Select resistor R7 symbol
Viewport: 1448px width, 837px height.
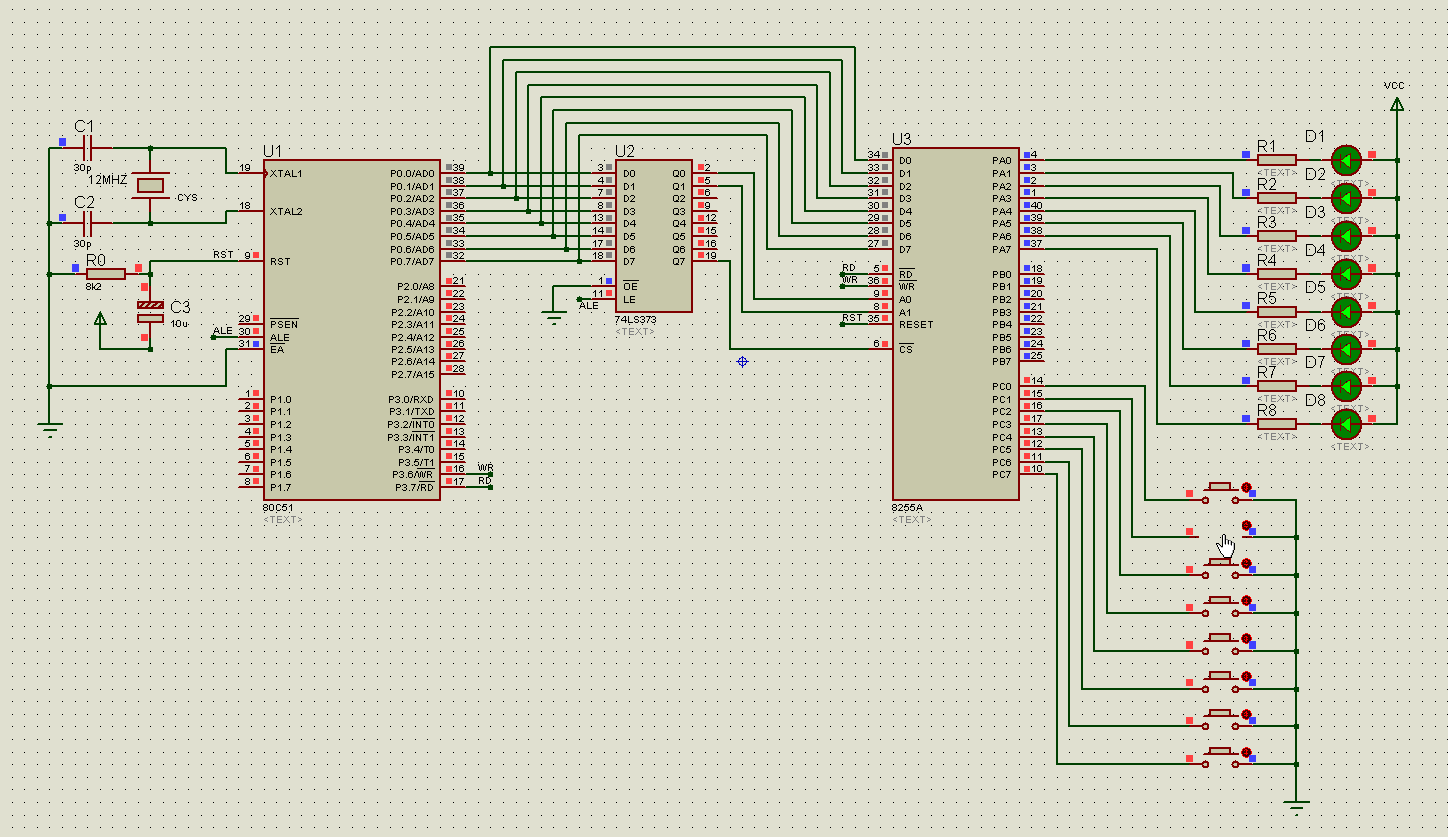point(1277,386)
